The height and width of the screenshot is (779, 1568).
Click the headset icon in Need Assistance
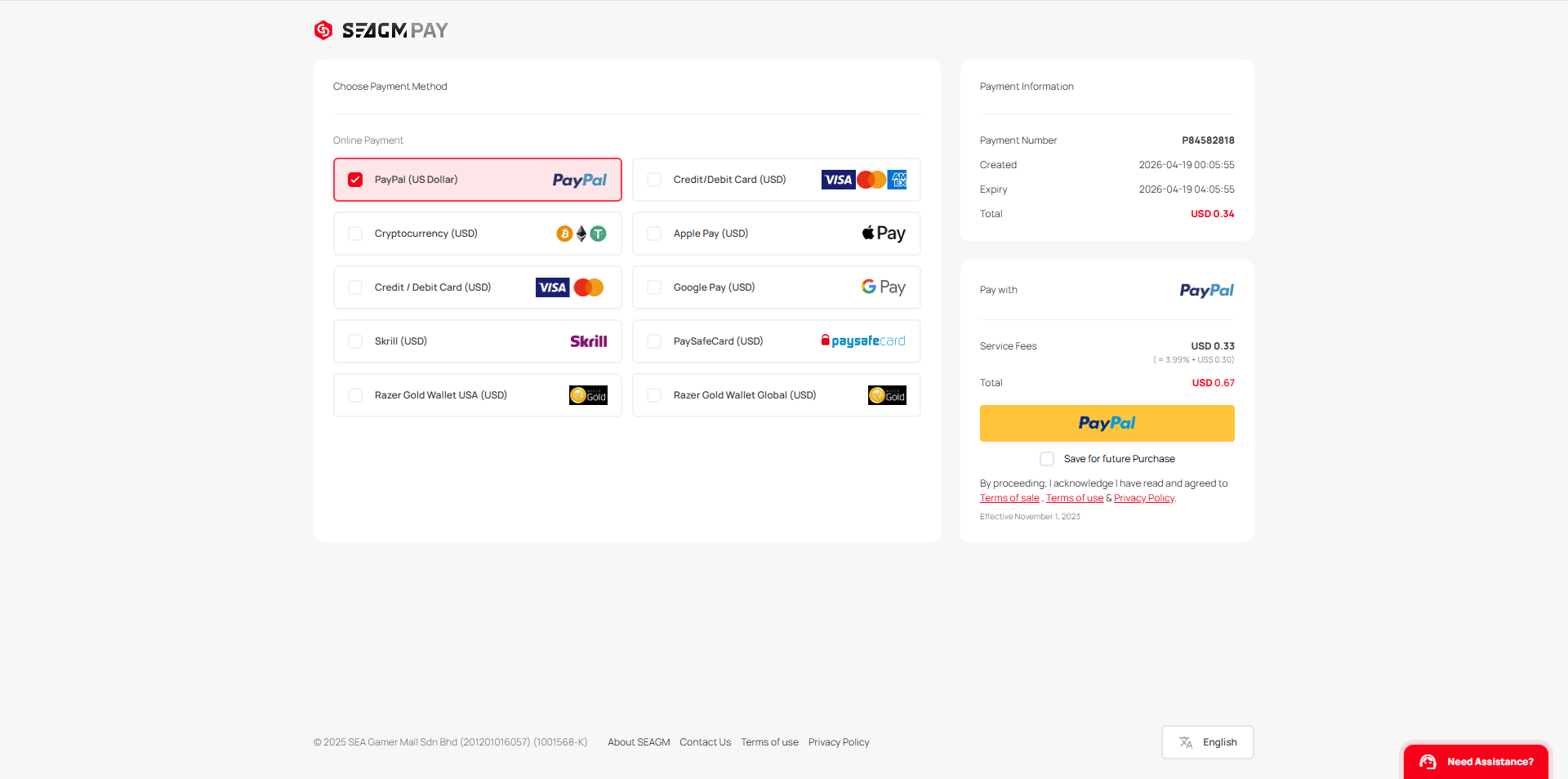coord(1428,762)
